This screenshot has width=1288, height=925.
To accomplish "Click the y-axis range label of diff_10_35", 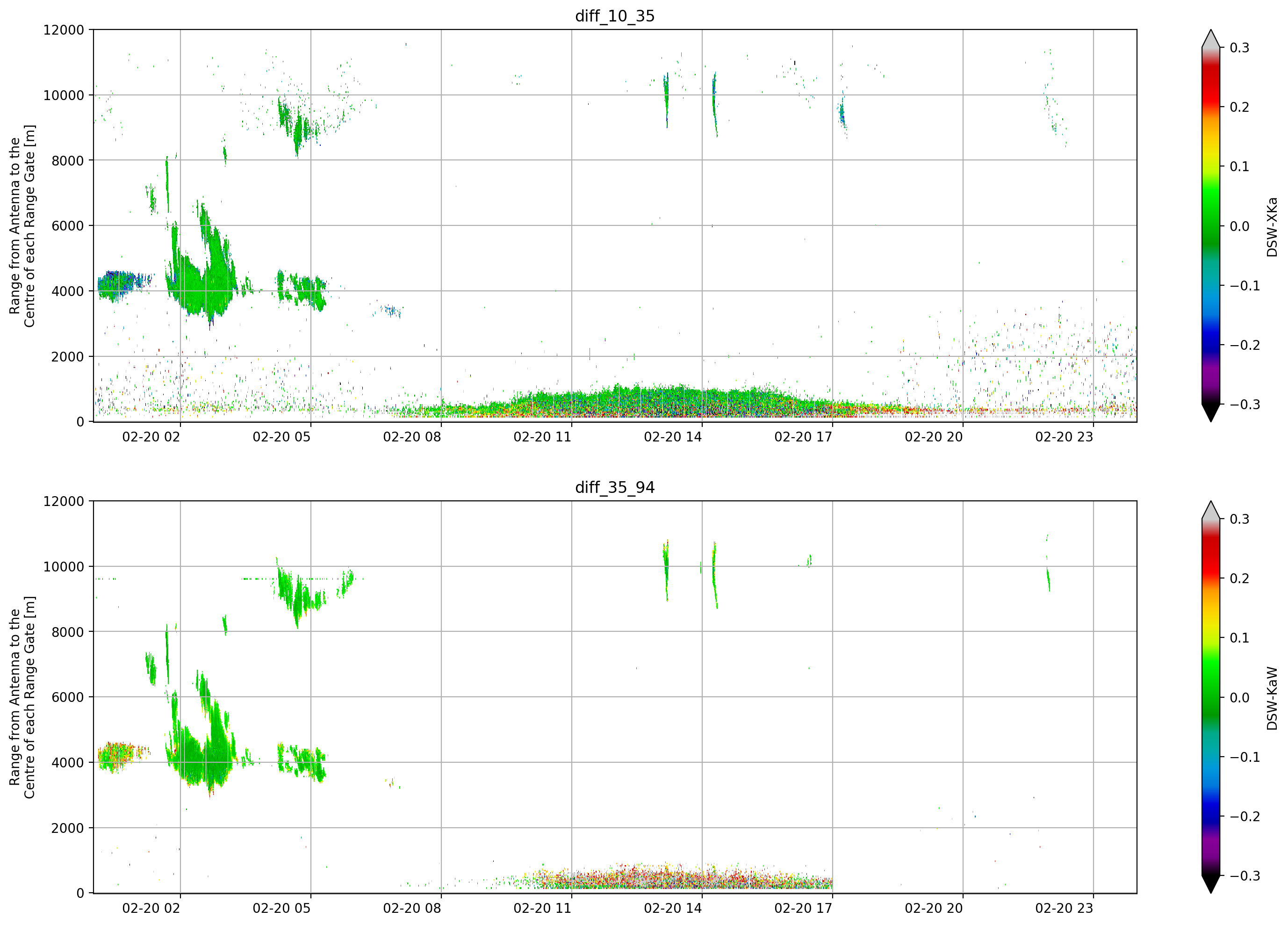I will click(x=22, y=225).
